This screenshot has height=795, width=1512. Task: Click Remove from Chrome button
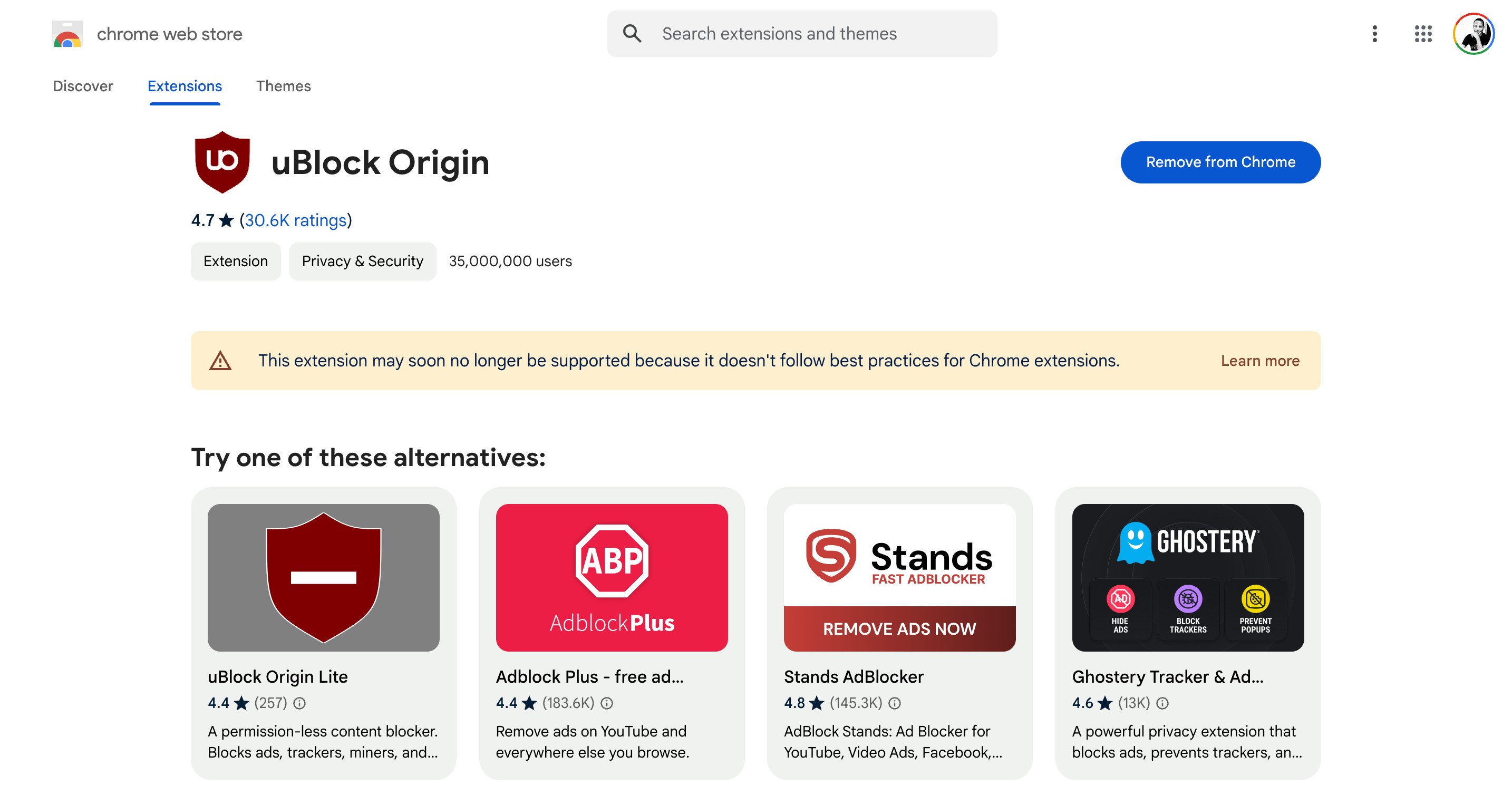[x=1220, y=162]
